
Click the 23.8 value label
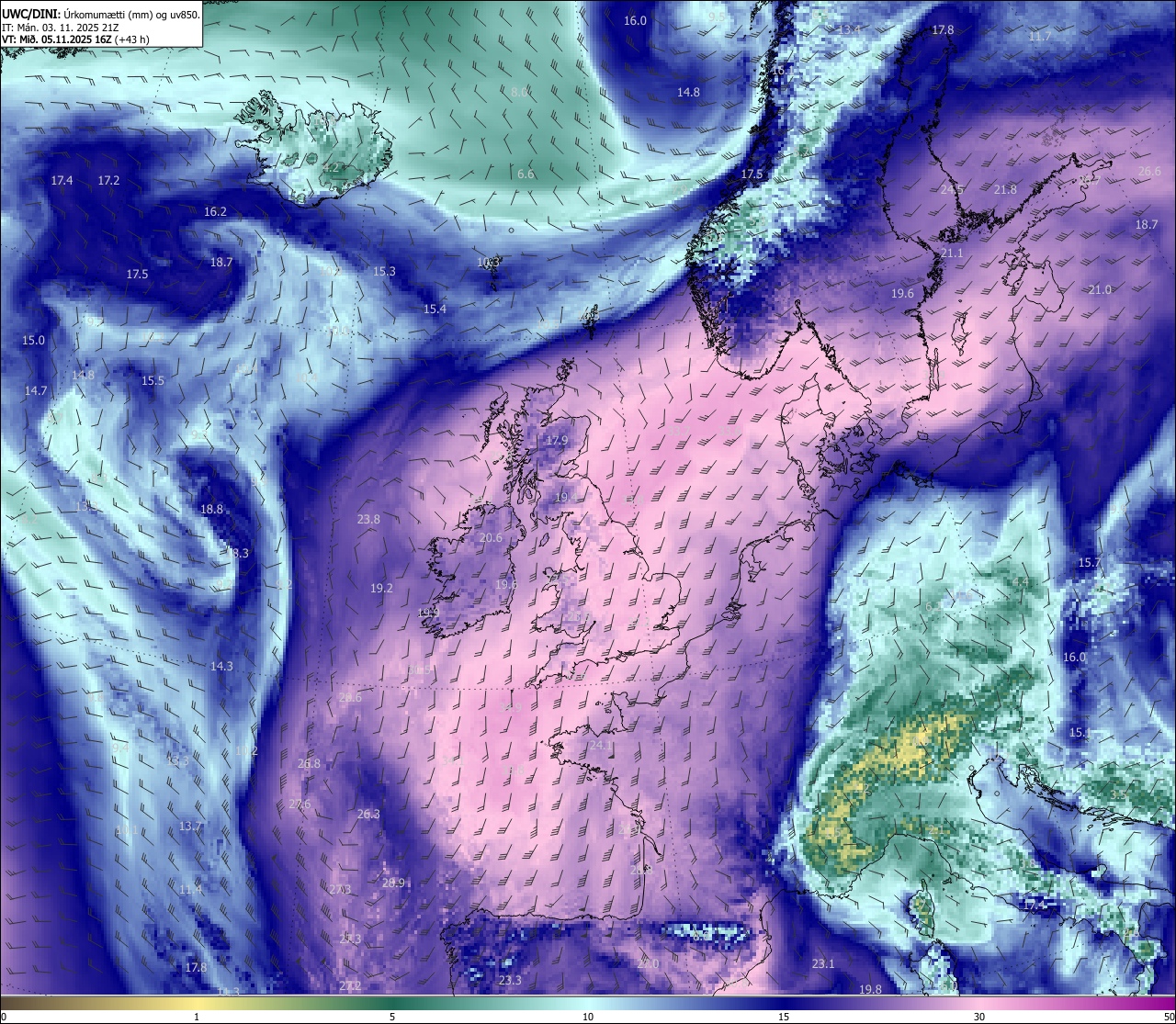coord(368,519)
